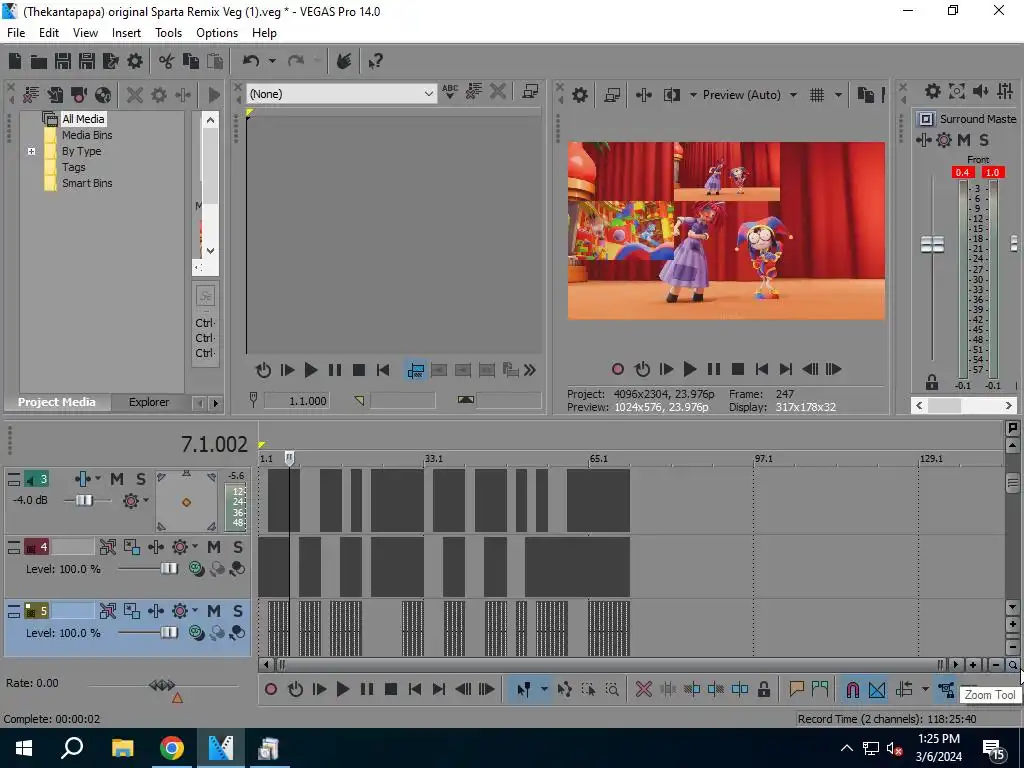Toggle split screen view in preview
This screenshot has width=1024, height=768.
pyautogui.click(x=672, y=95)
